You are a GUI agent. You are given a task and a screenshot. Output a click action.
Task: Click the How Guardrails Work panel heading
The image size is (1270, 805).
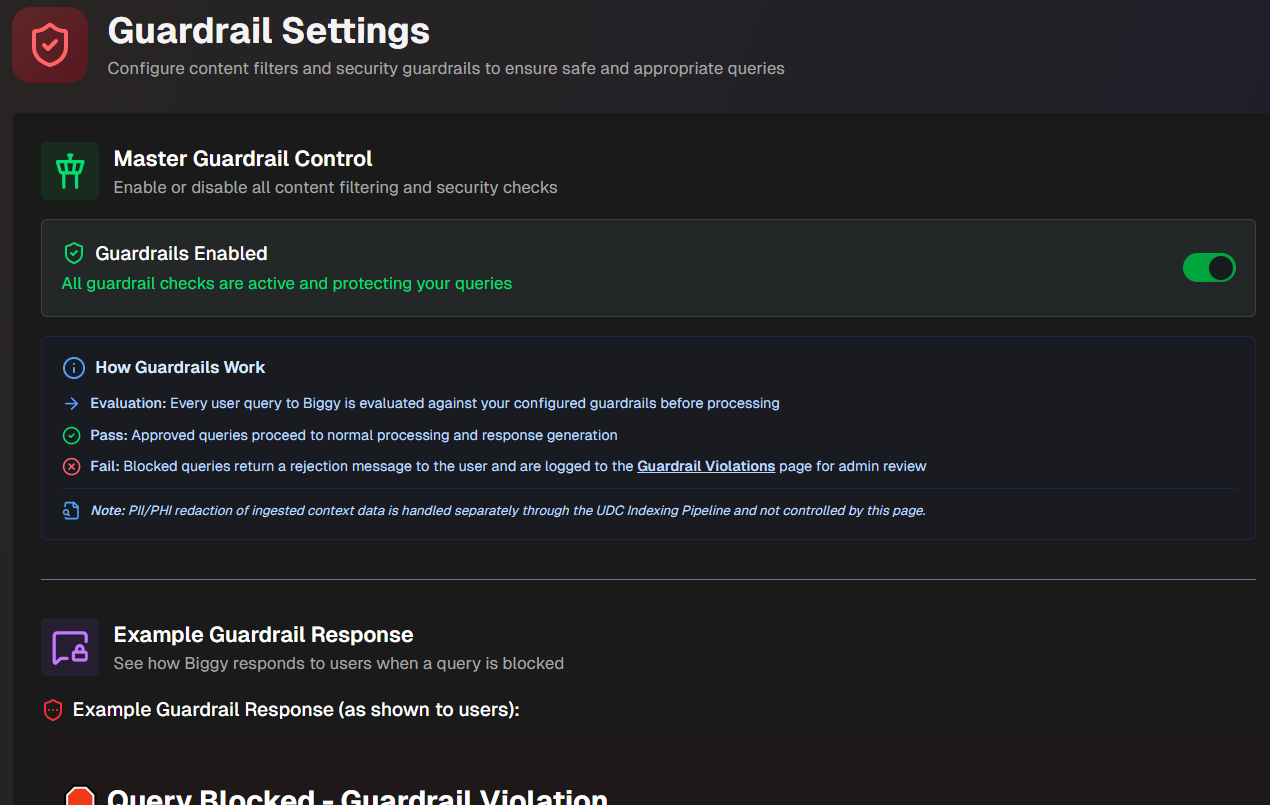[179, 368]
